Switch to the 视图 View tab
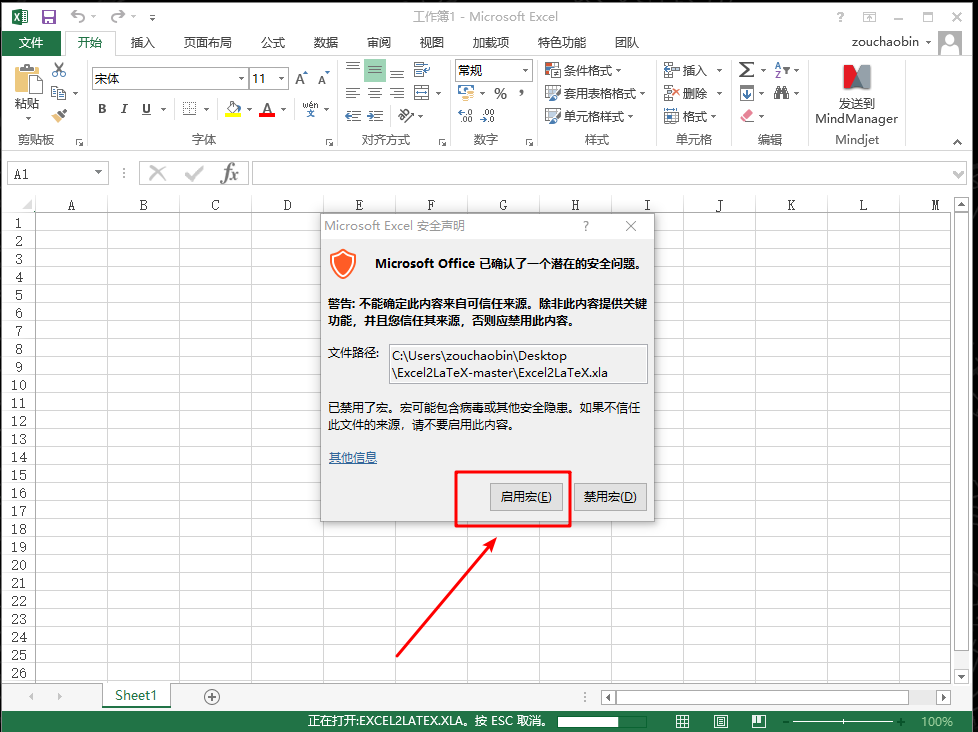The height and width of the screenshot is (732, 978). tap(432, 42)
